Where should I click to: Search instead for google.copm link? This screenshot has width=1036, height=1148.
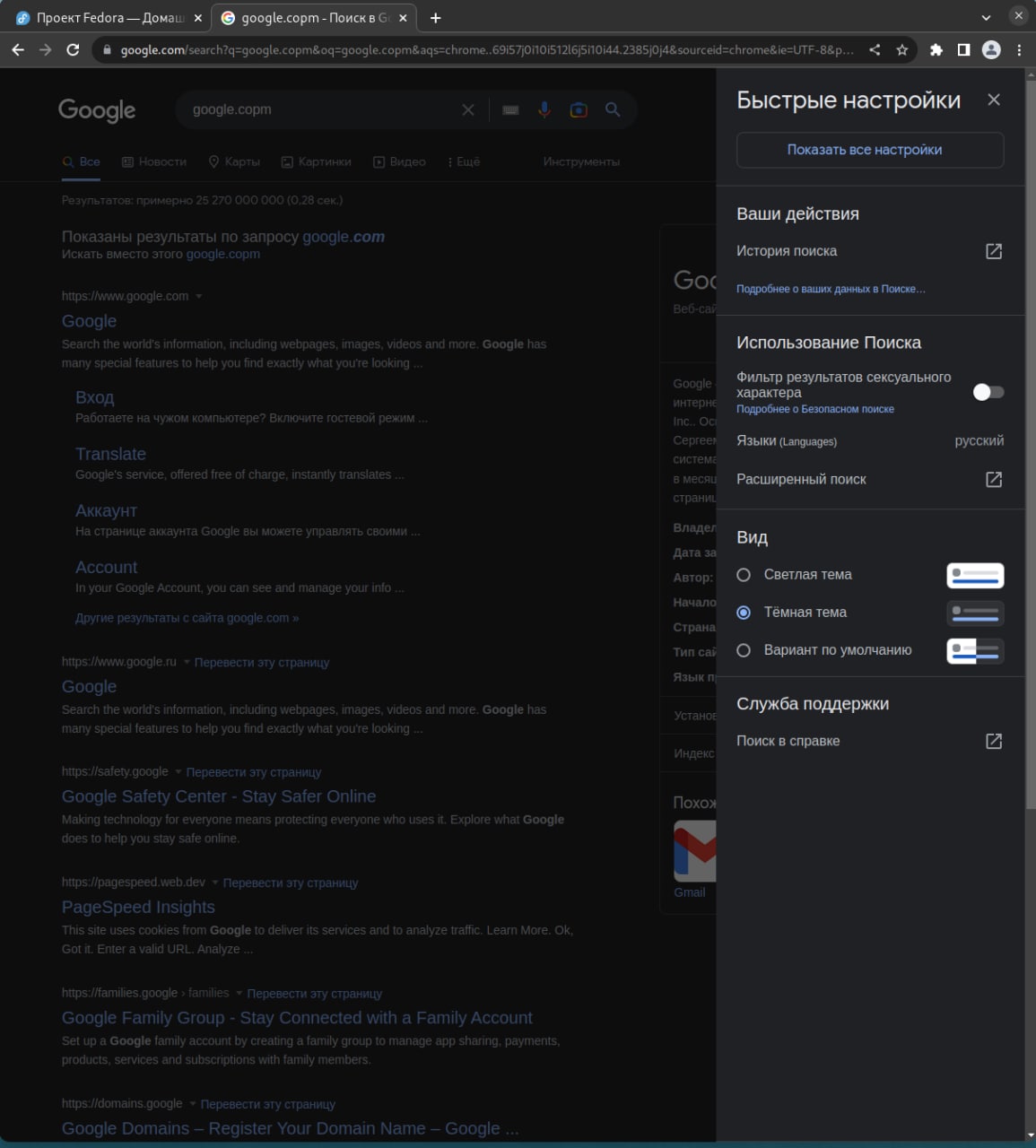222,254
